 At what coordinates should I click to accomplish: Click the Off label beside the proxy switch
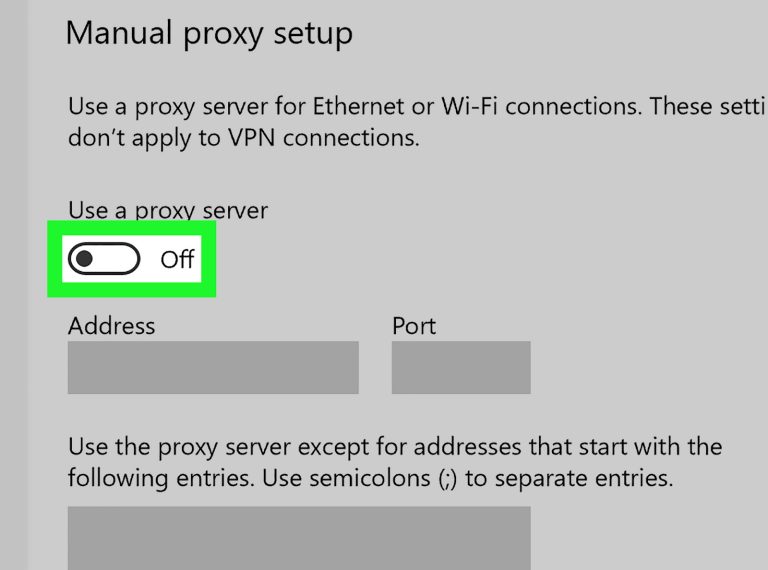pos(177,260)
